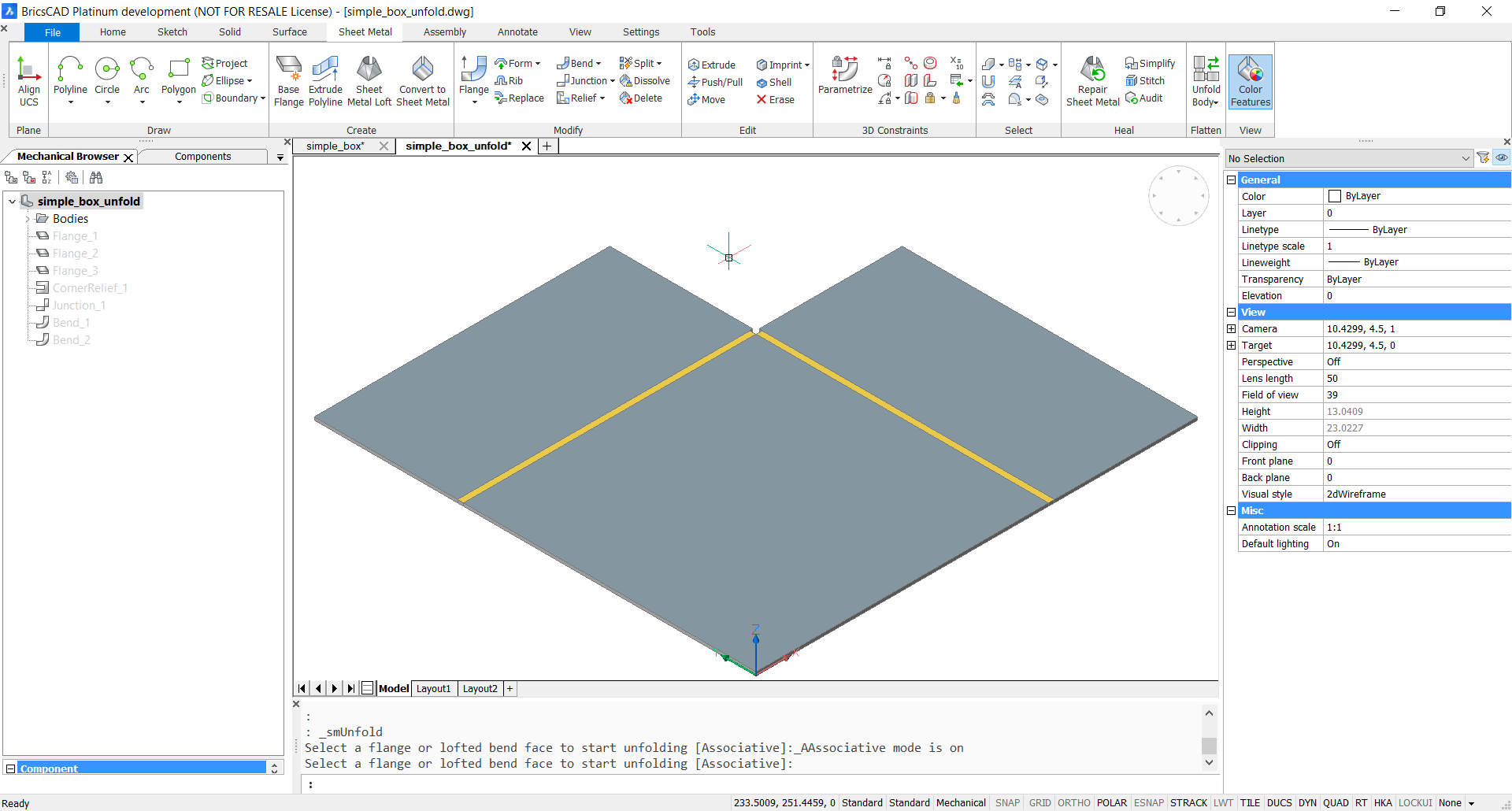Click Convert to Sheet Metal icon

422,81
